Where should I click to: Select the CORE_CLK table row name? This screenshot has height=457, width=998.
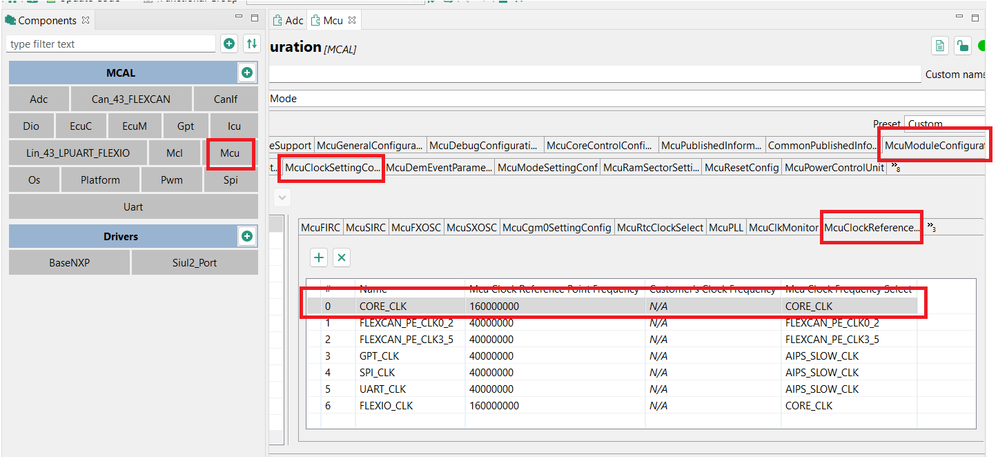381,306
